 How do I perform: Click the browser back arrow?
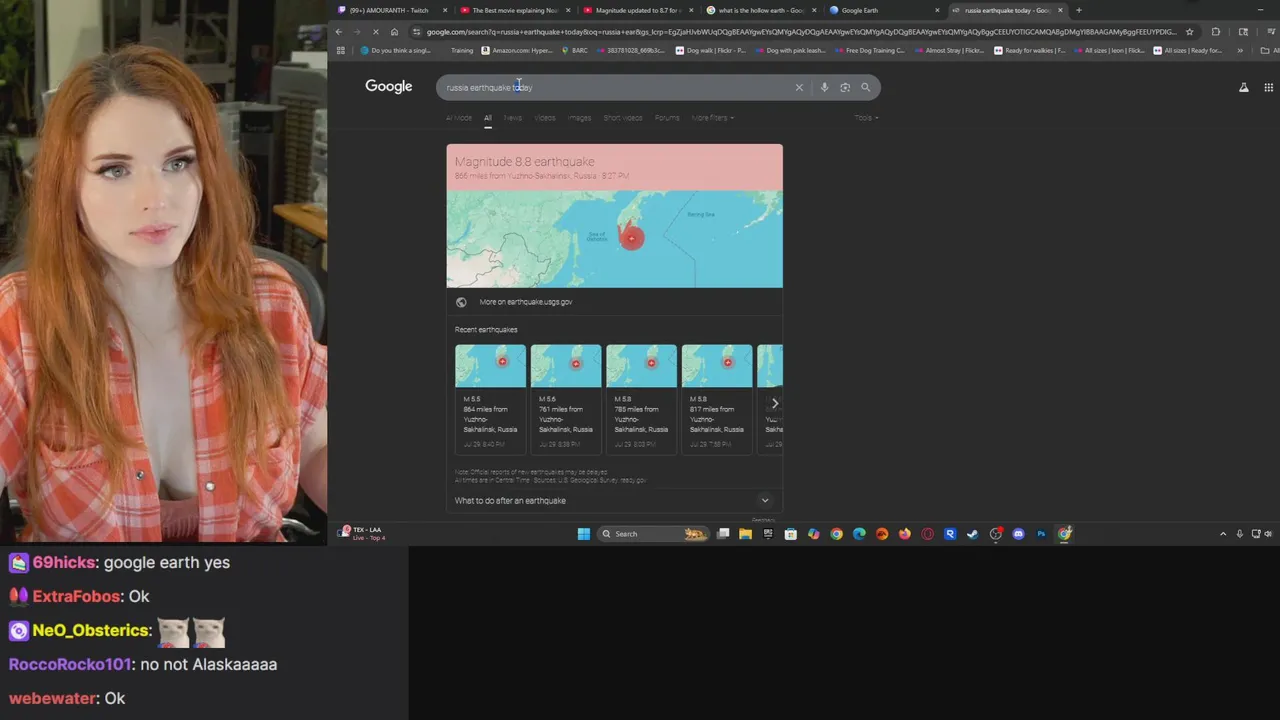[339, 32]
